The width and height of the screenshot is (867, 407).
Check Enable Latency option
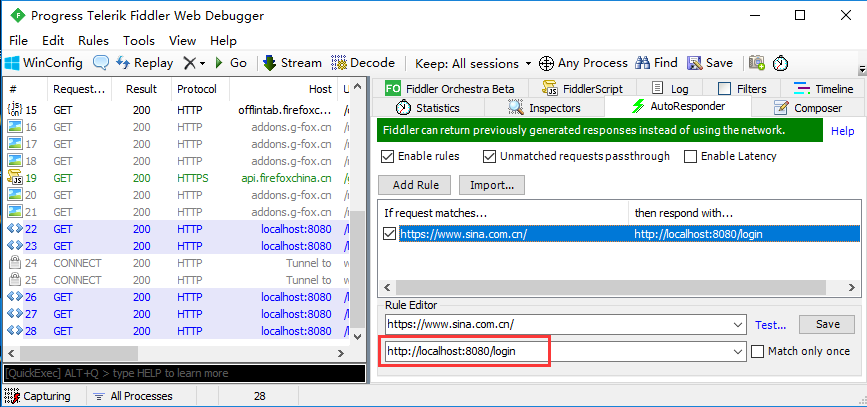pyautogui.click(x=690, y=156)
